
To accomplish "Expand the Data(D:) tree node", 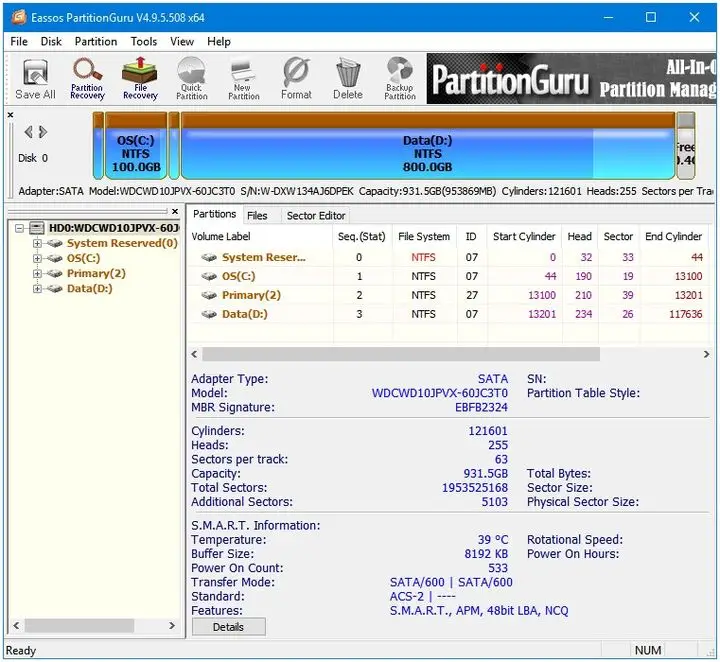I will click(x=37, y=289).
